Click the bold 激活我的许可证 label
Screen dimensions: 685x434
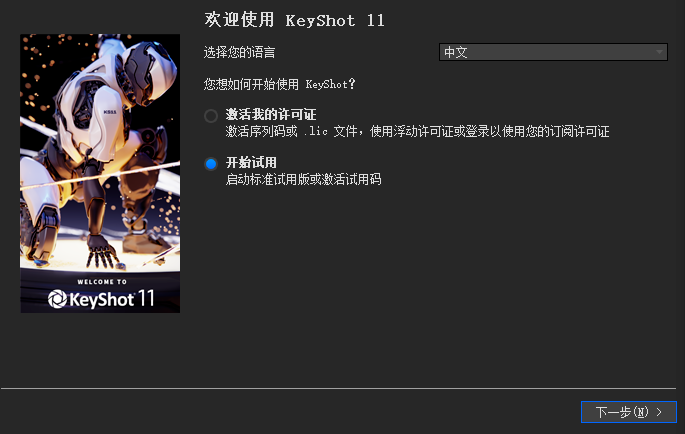point(271,115)
